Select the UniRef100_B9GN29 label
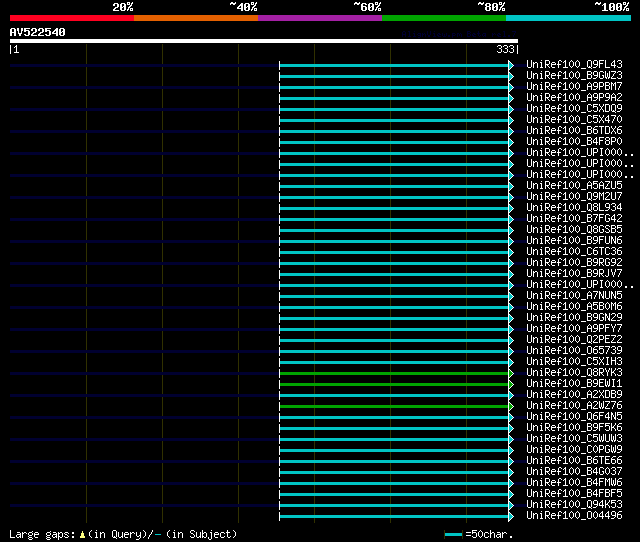 point(574,318)
